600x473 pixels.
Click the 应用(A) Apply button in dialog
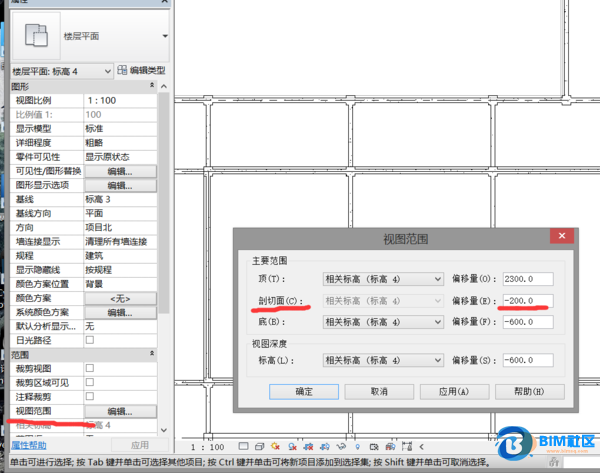[x=452, y=392]
